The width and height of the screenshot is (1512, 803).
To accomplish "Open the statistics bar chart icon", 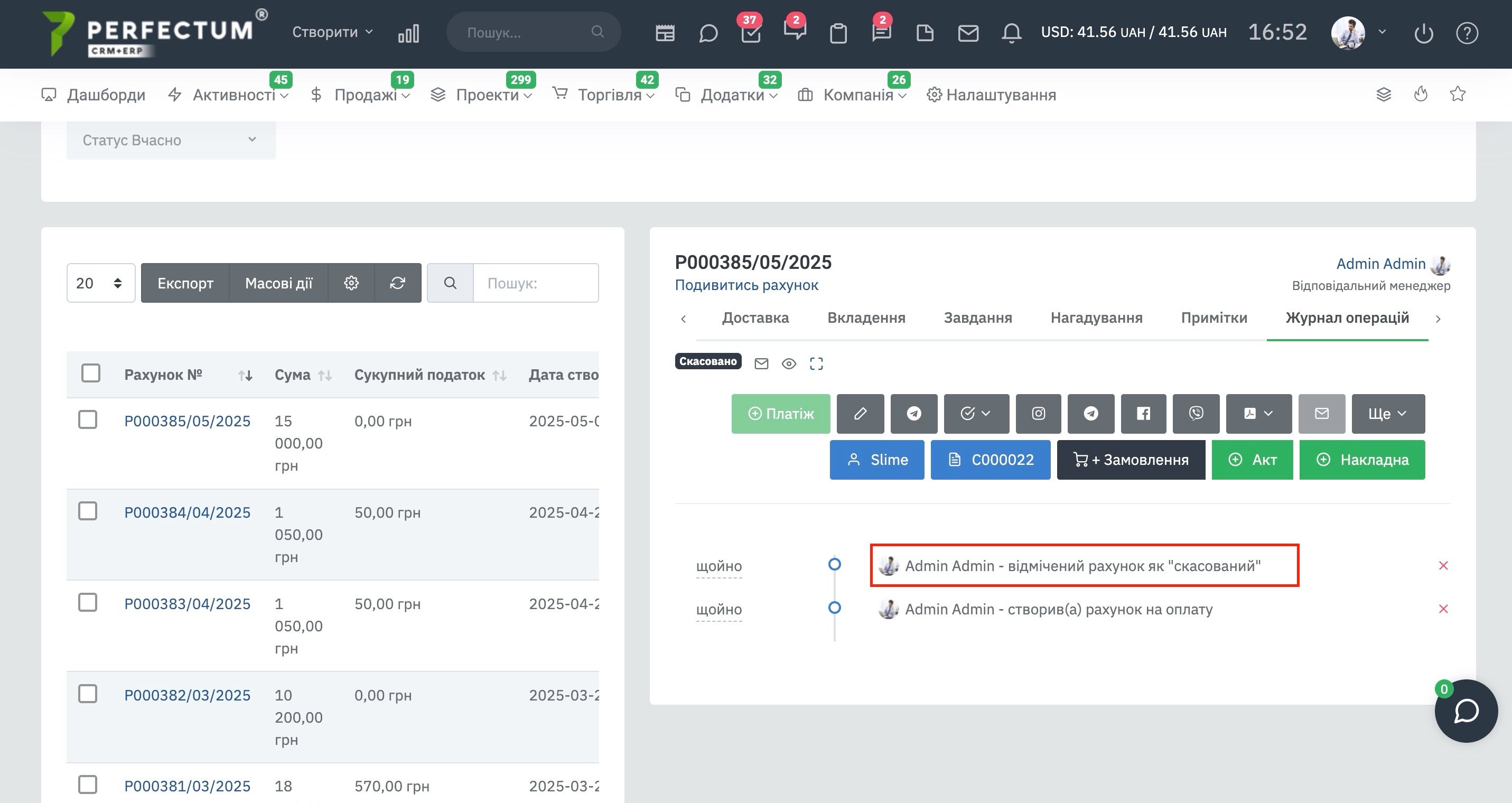I will [408, 33].
